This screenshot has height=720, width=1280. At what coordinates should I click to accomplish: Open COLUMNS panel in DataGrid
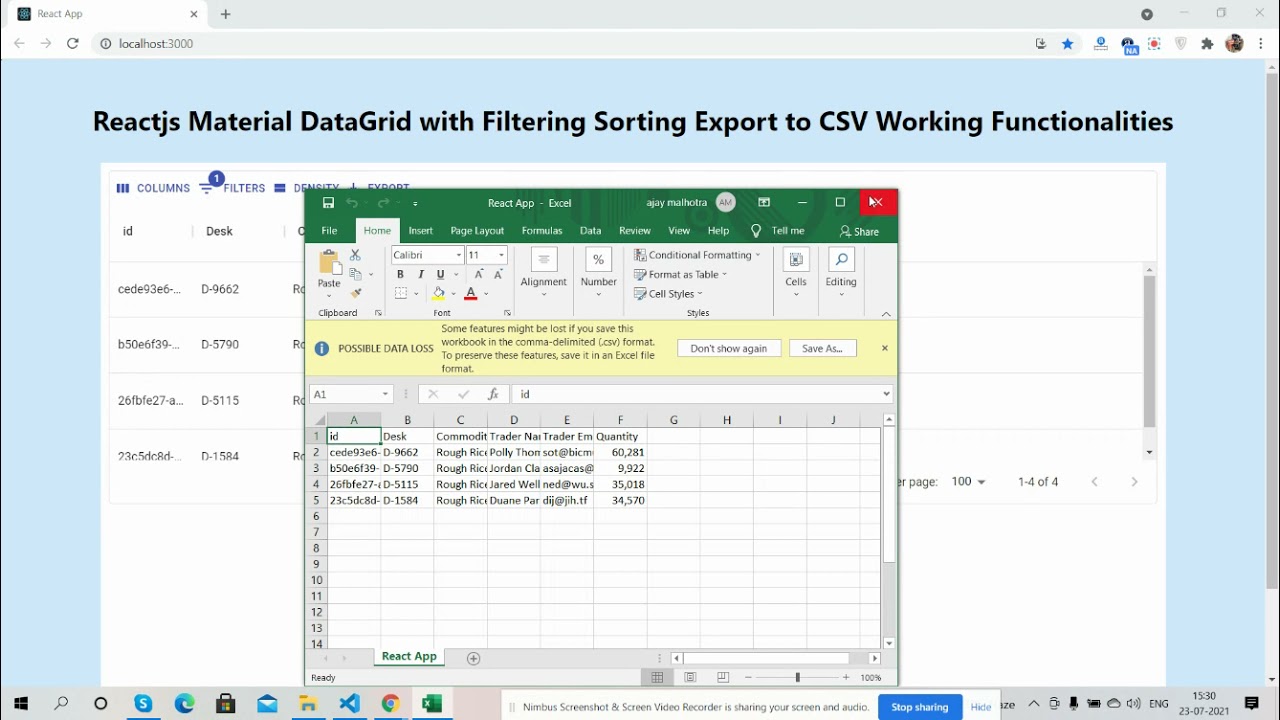click(153, 188)
